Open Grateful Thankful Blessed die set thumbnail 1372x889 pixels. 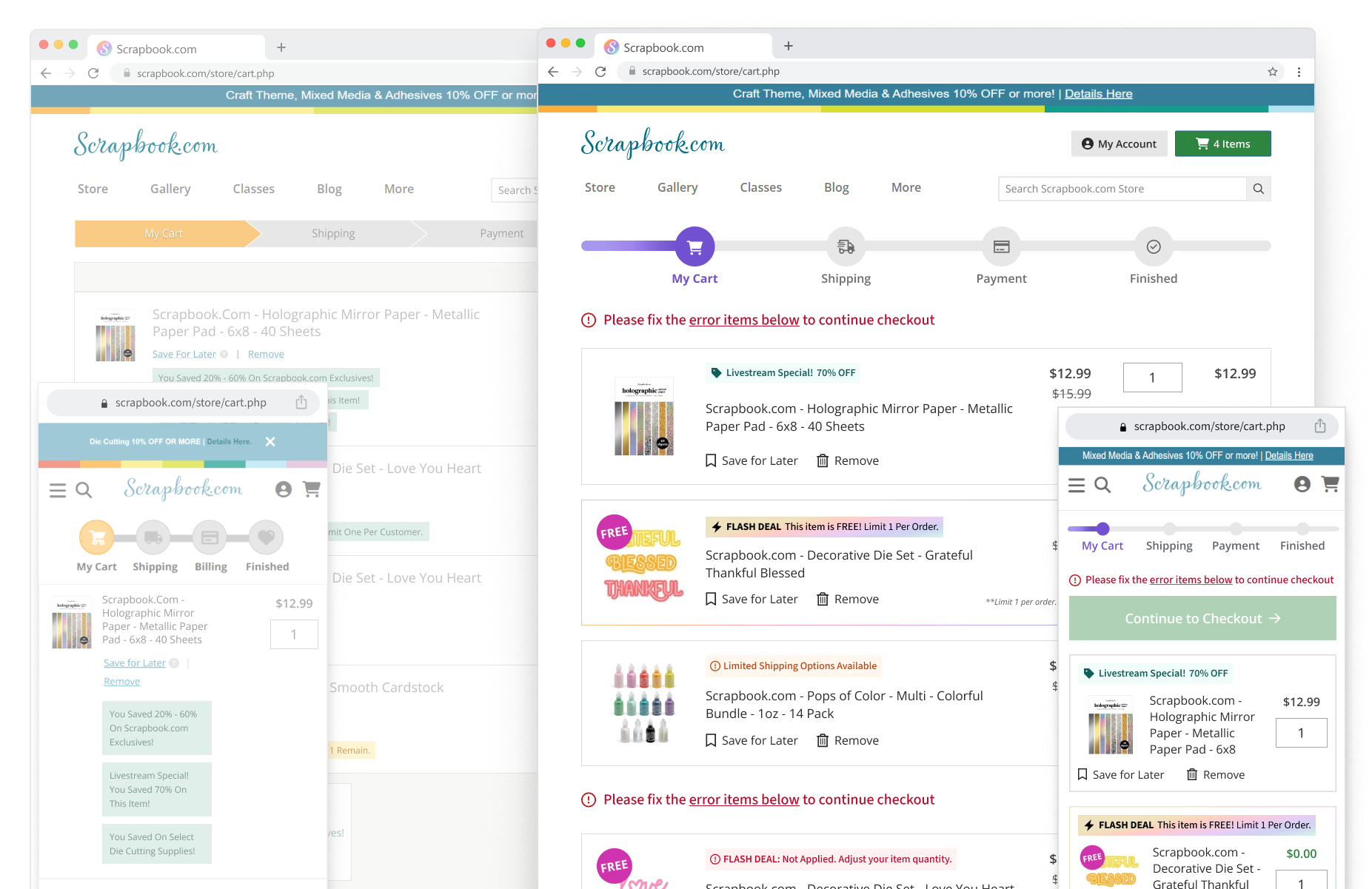[x=640, y=560]
